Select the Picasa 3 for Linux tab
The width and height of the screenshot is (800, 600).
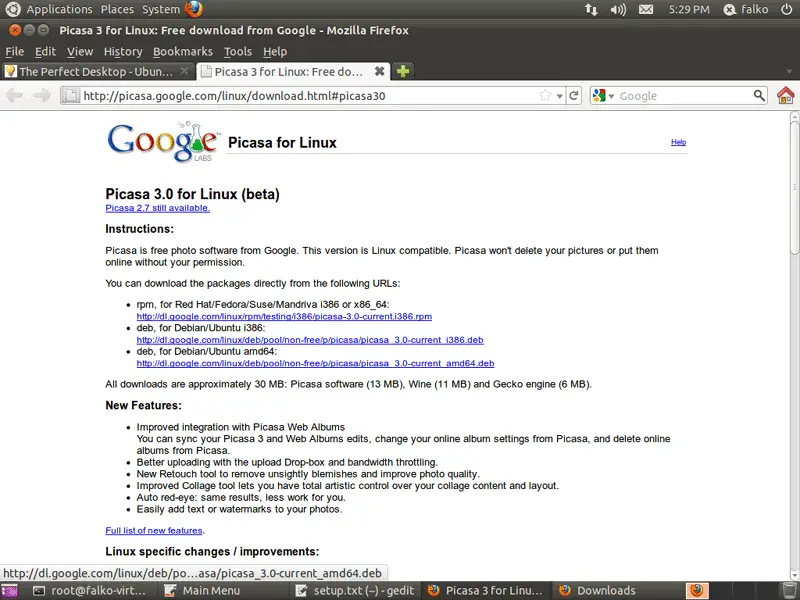pos(293,71)
